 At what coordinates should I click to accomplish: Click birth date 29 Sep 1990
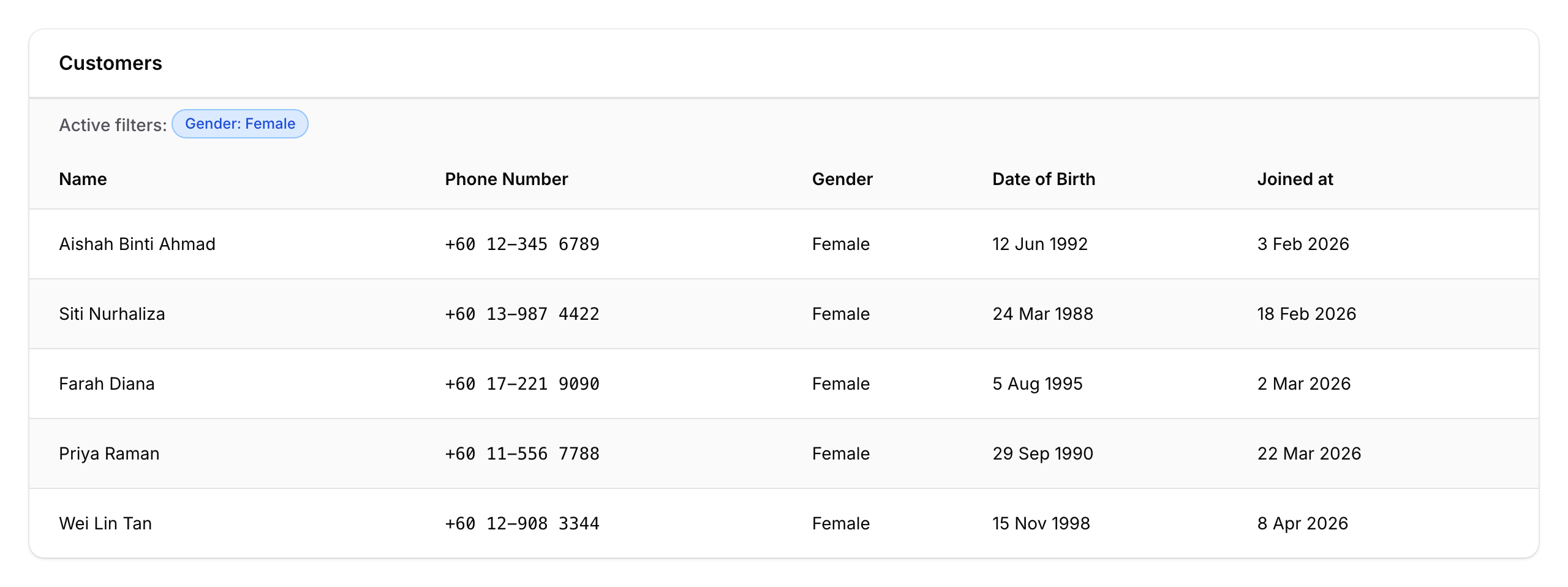[x=1043, y=453]
